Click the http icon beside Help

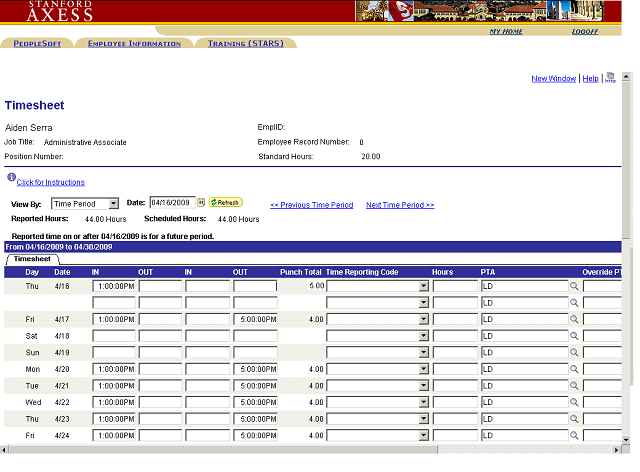(x=610, y=77)
